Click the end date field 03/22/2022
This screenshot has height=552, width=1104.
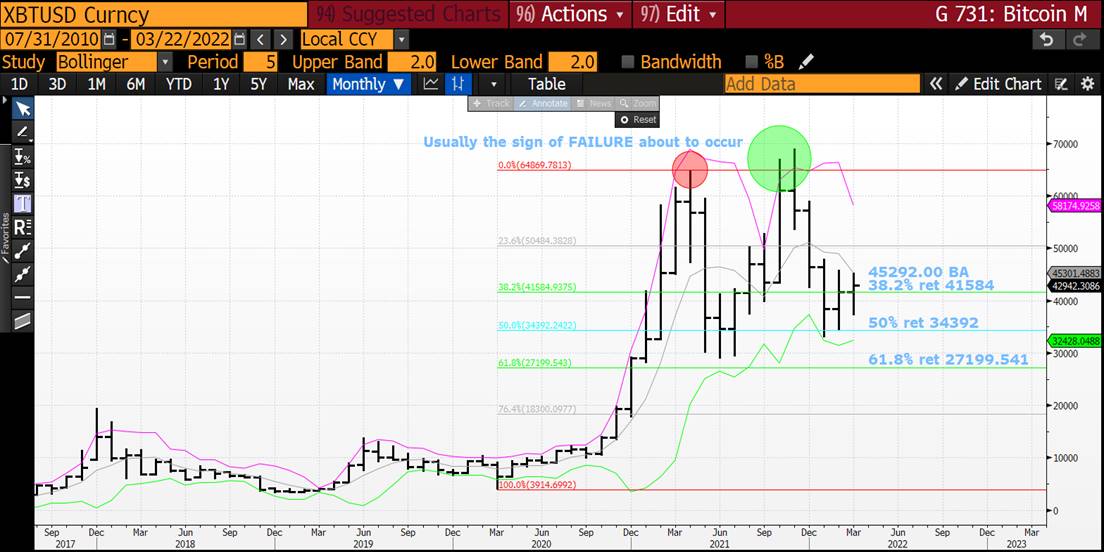(183, 39)
